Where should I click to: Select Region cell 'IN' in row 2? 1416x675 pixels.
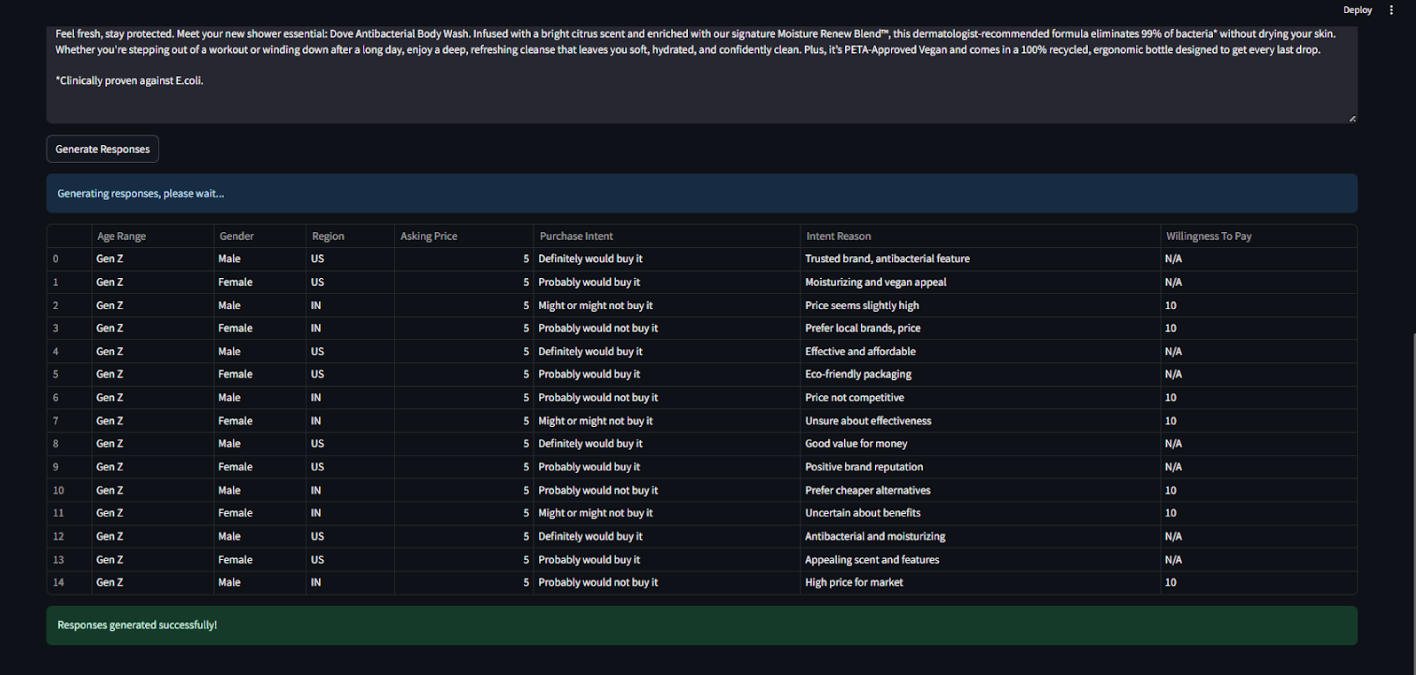coord(350,305)
